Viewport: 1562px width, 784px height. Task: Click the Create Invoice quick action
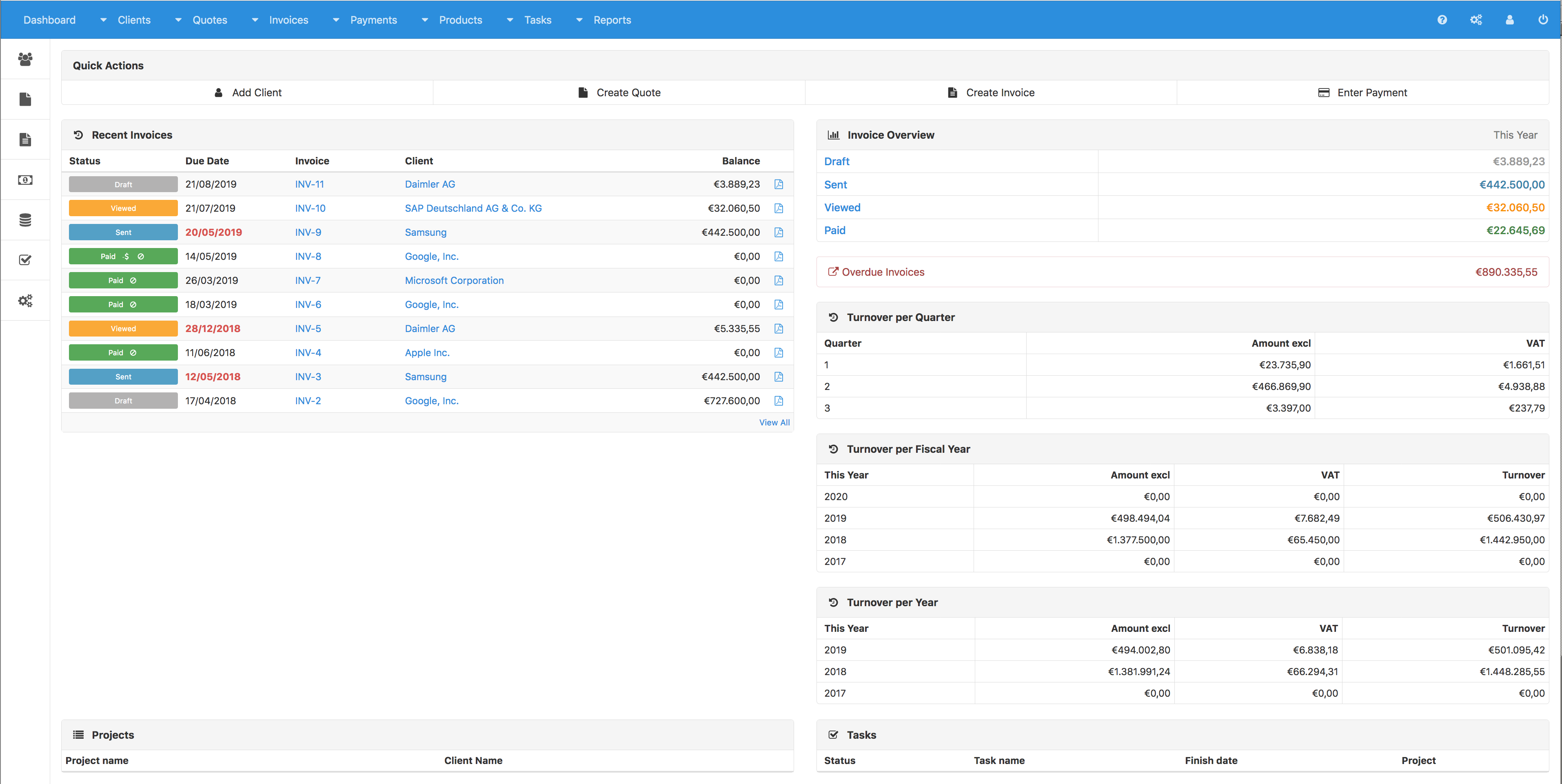(991, 93)
